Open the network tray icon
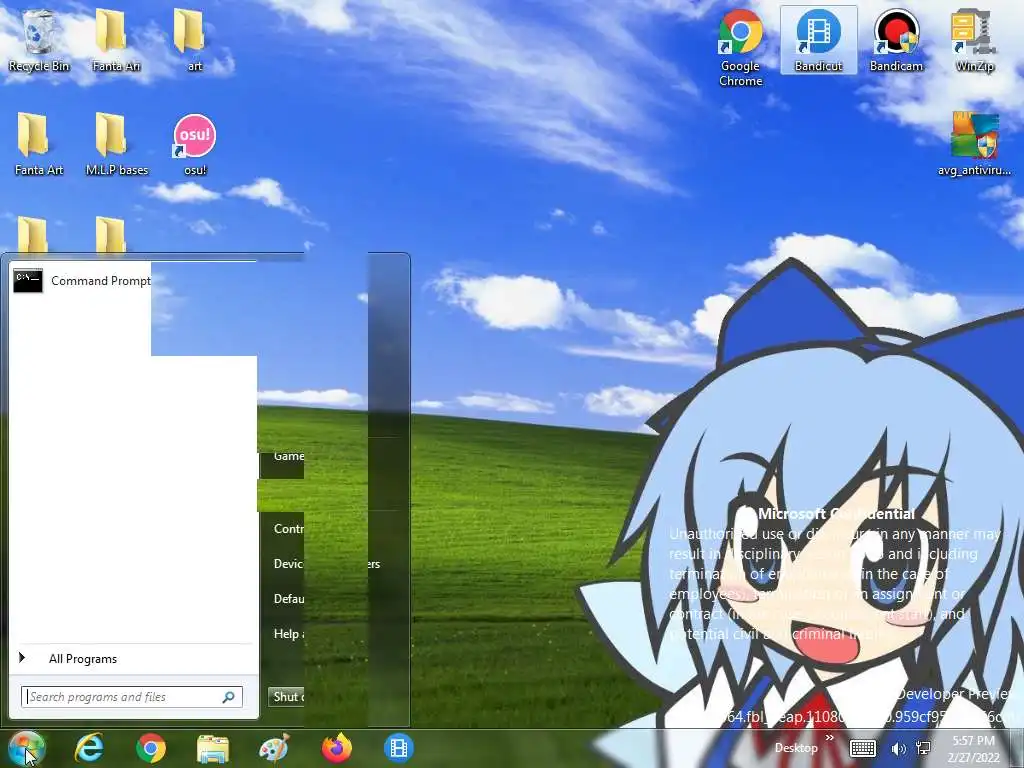1024x768 pixels. pyautogui.click(x=923, y=748)
